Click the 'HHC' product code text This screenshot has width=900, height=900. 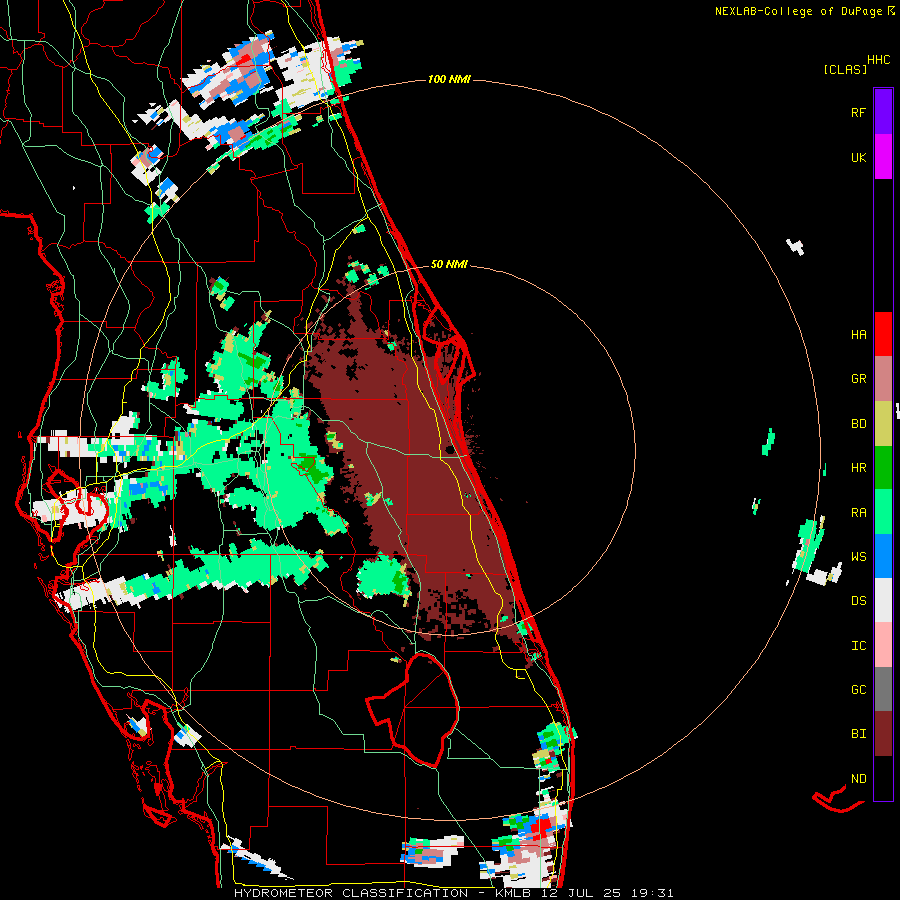click(x=878, y=60)
